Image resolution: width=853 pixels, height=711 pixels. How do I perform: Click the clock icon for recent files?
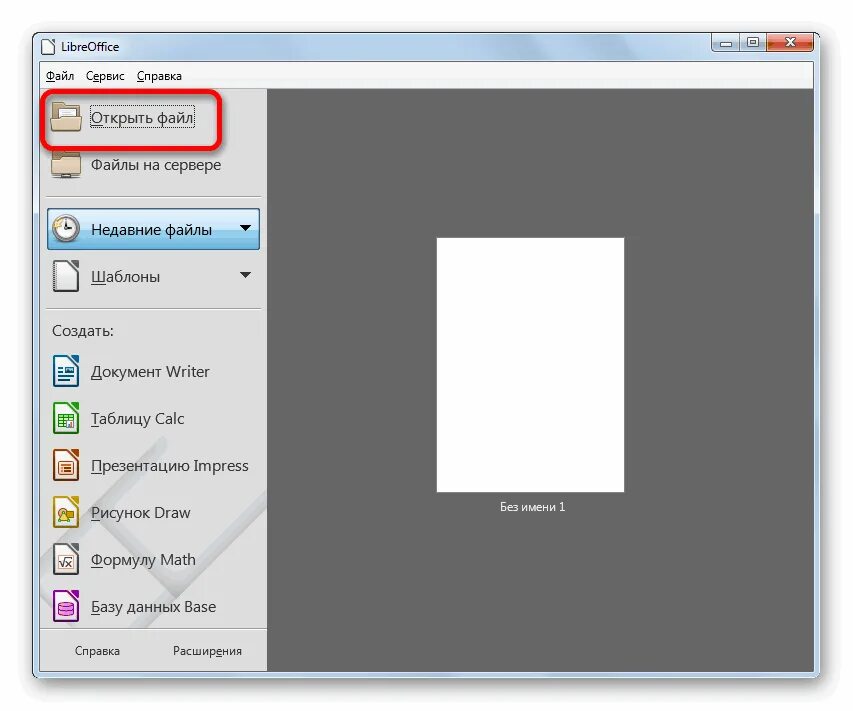tap(66, 229)
